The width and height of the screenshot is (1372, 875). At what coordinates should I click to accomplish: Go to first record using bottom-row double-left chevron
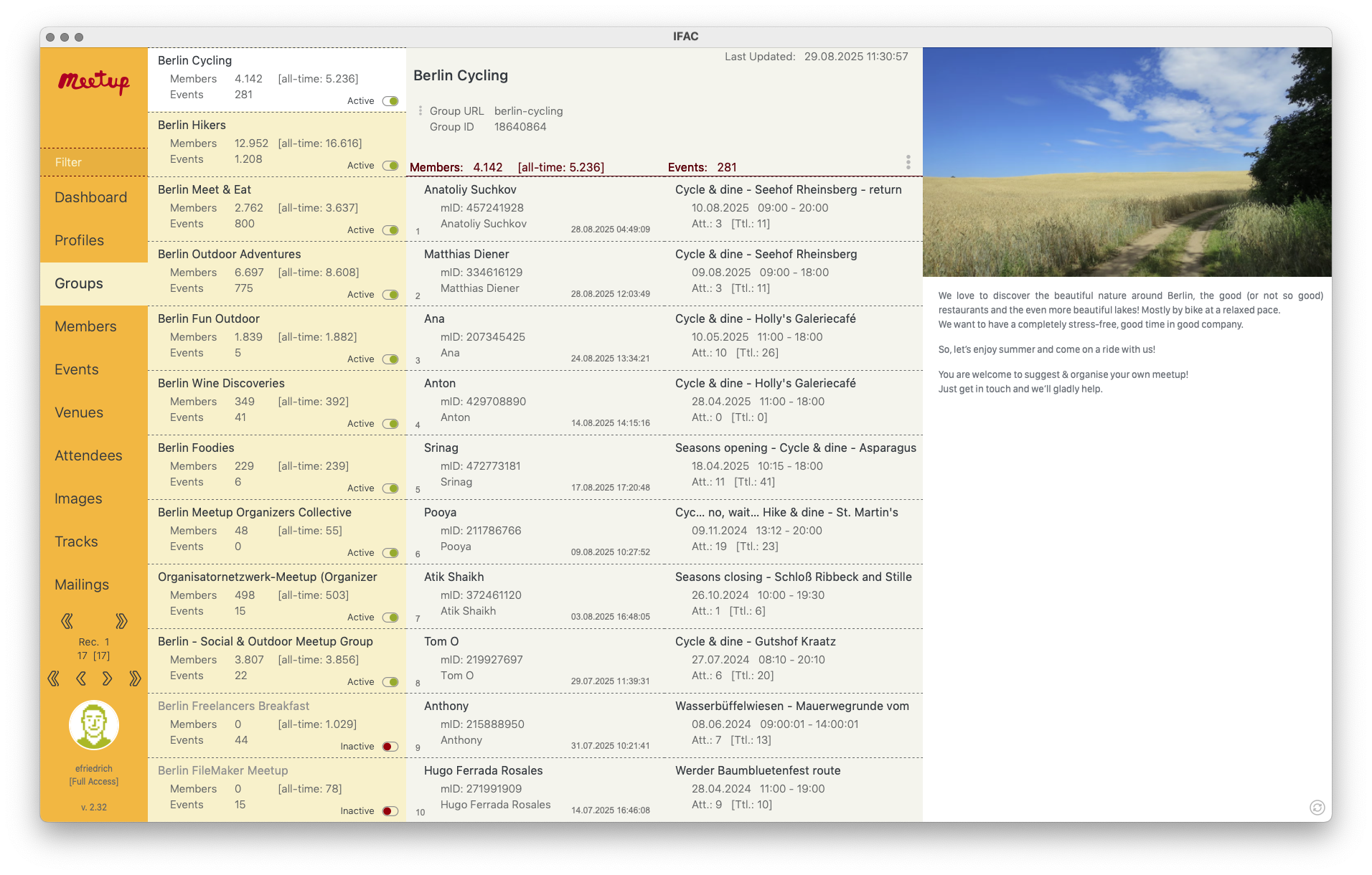53,678
